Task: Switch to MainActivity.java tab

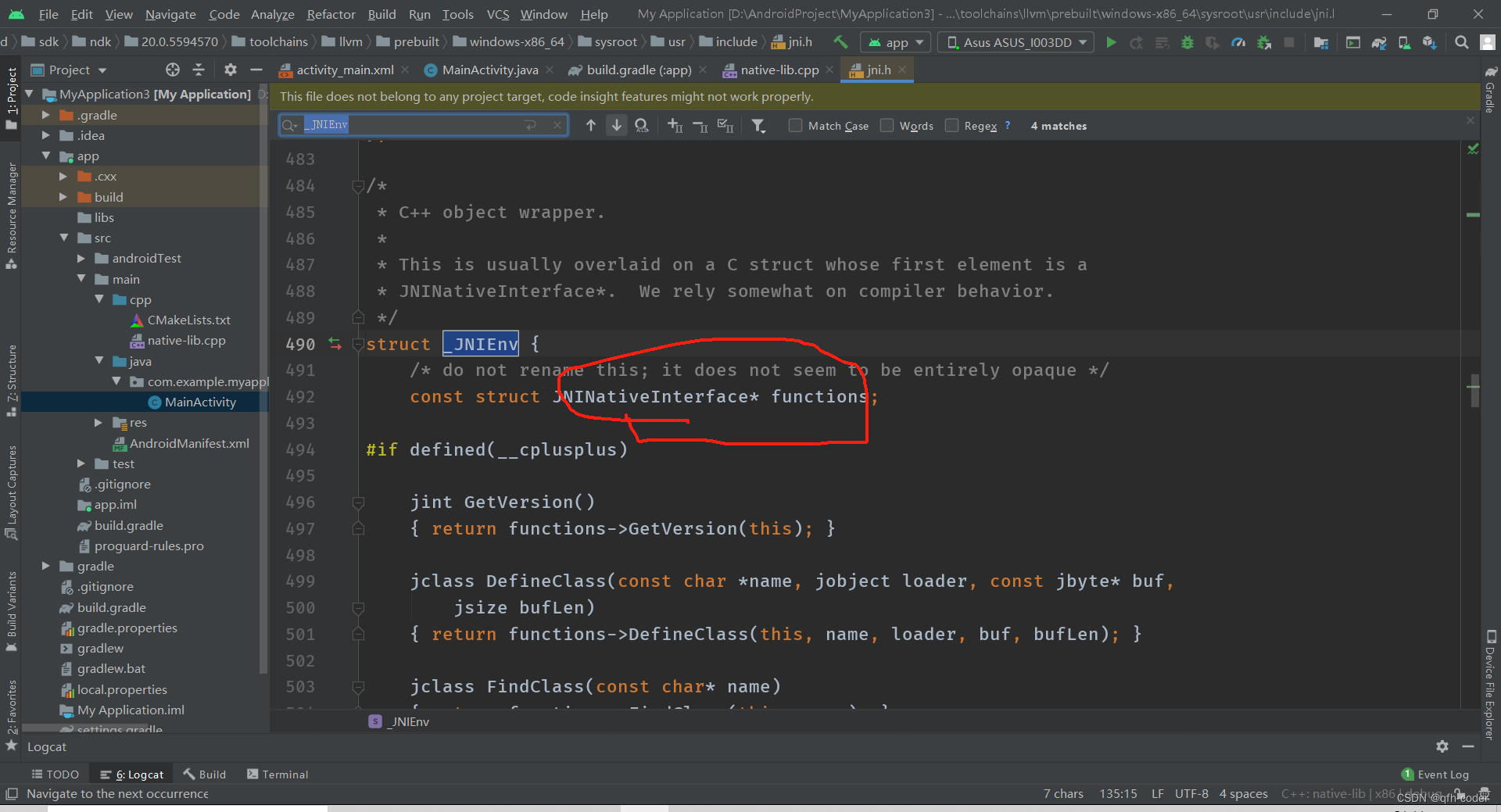Action: (490, 70)
